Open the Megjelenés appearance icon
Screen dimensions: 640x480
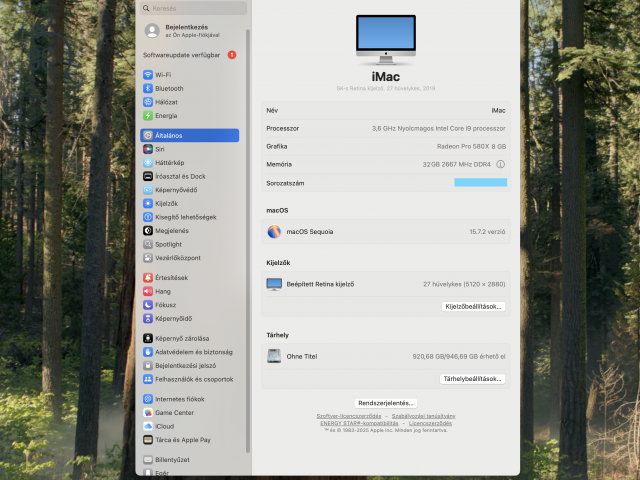point(148,231)
